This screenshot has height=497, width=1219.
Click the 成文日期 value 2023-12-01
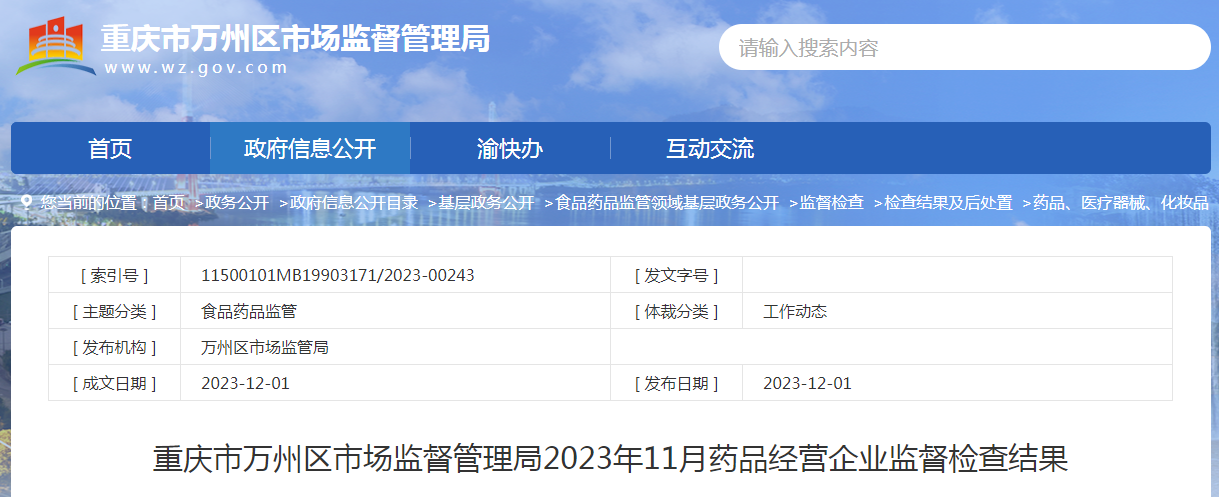point(246,383)
